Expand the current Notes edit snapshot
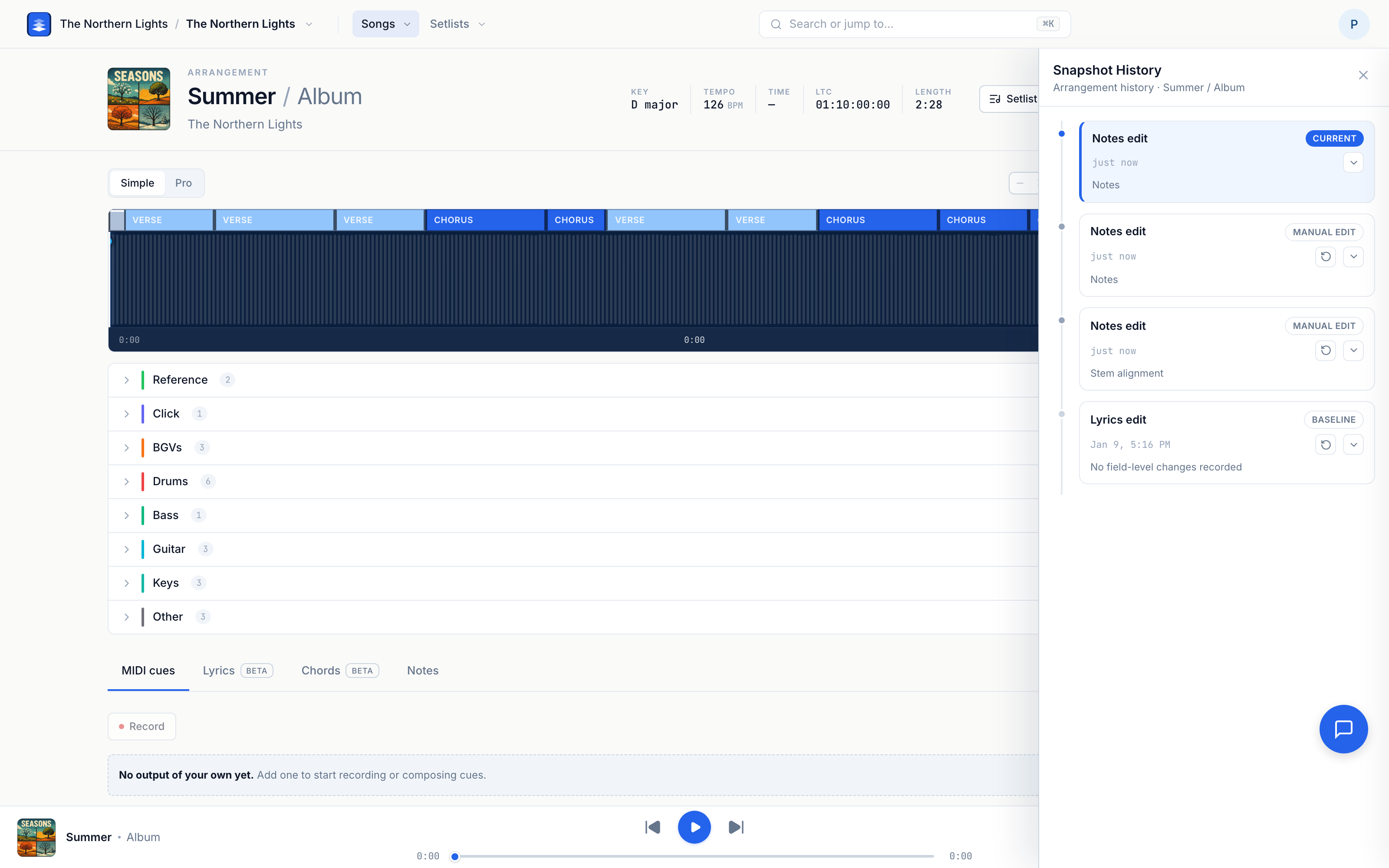The width and height of the screenshot is (1389, 868). click(x=1353, y=162)
